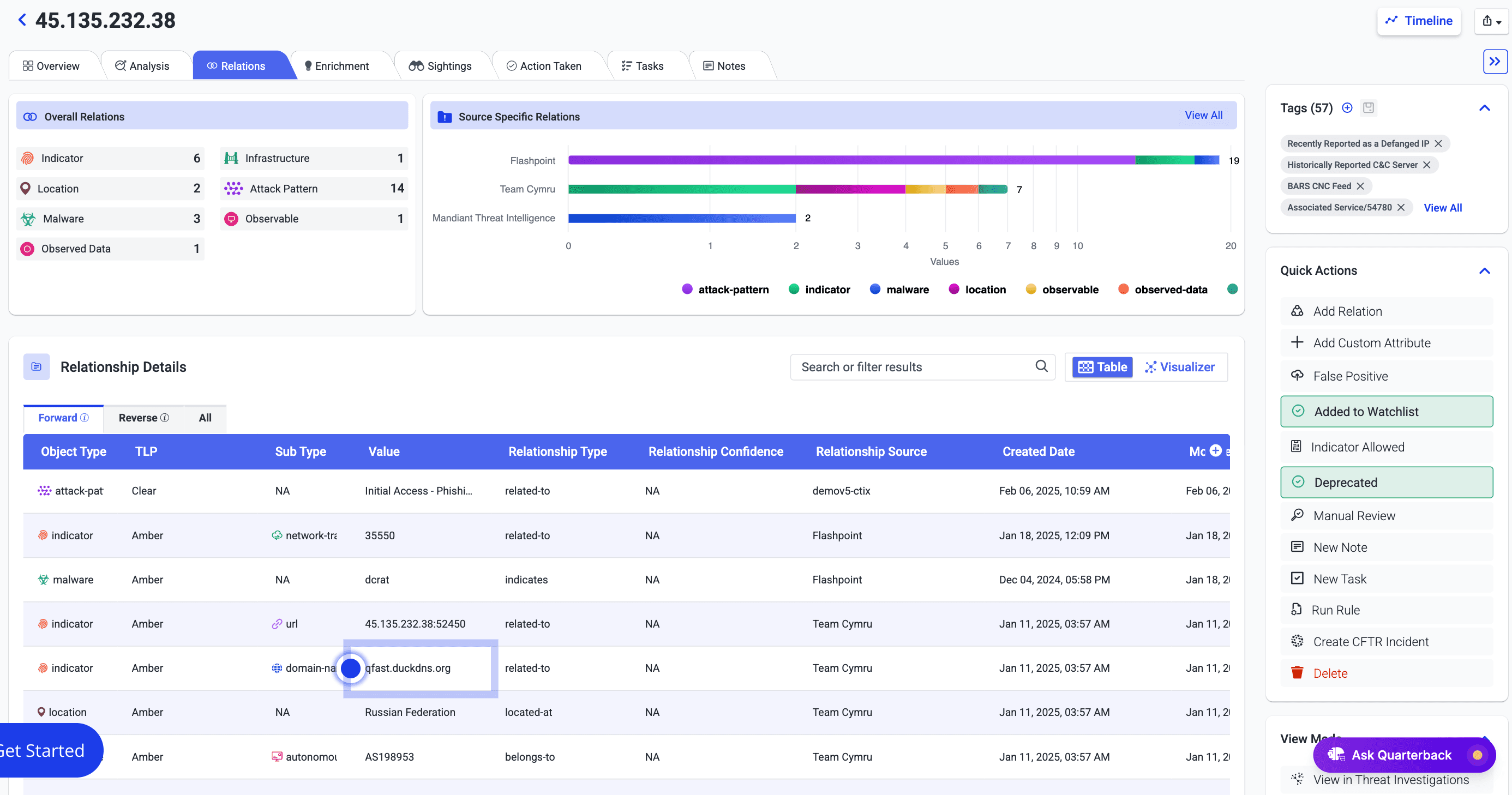Click the add column plus icon in the table header
Screen dimensions: 1512x795
1216,450
